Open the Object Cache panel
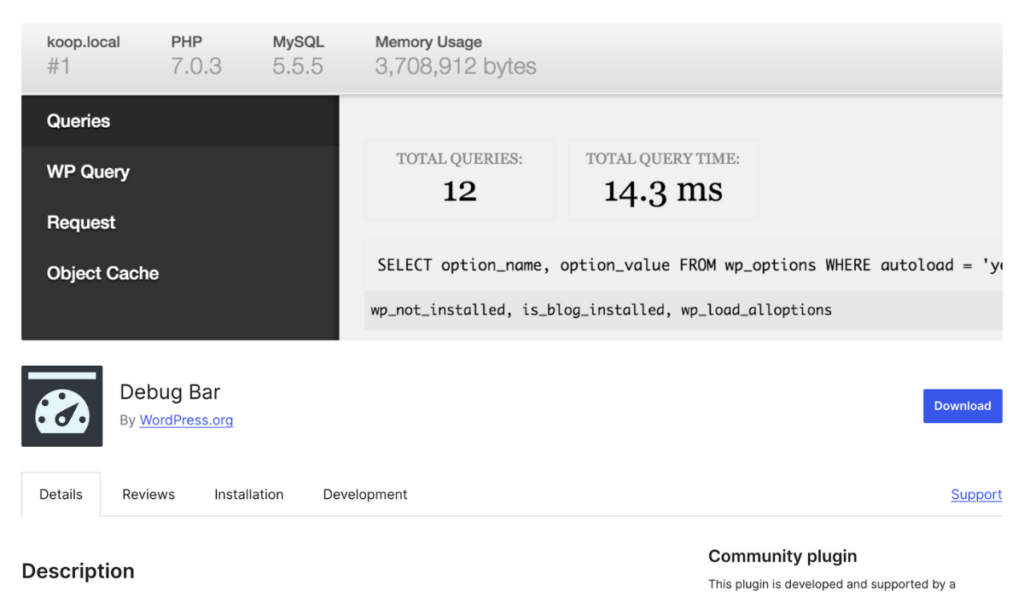1024x614 pixels. pyautogui.click(x=103, y=272)
